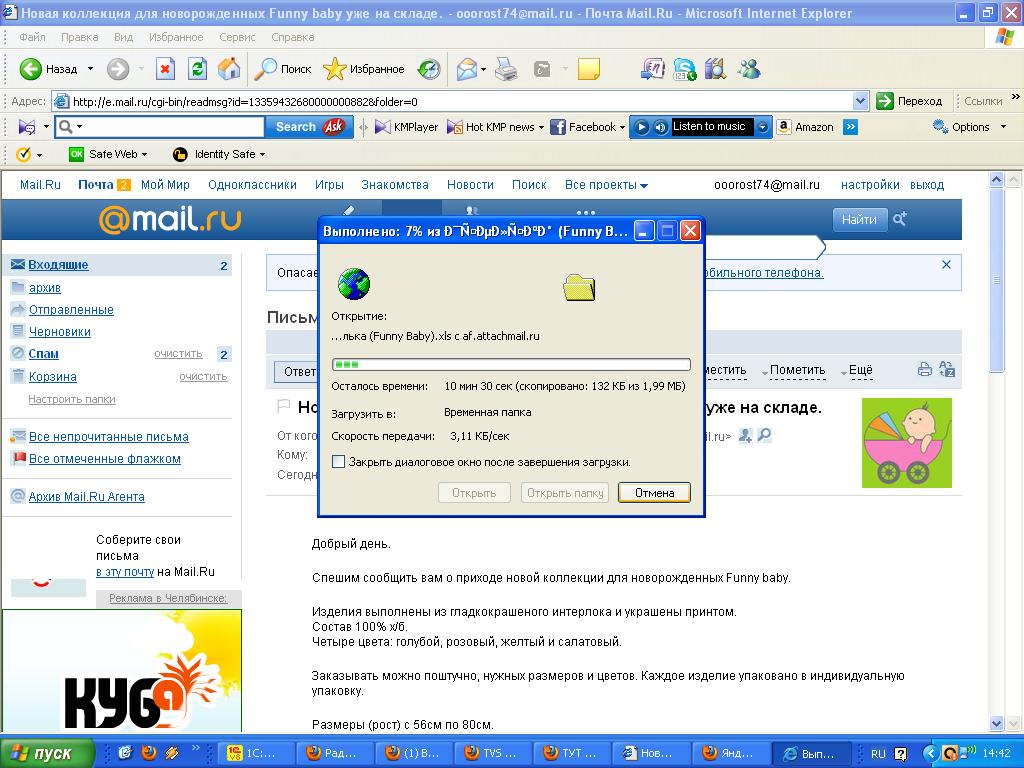The width and height of the screenshot is (1024, 768).
Task: Click the Print icon in IE toolbar
Action: click(507, 69)
